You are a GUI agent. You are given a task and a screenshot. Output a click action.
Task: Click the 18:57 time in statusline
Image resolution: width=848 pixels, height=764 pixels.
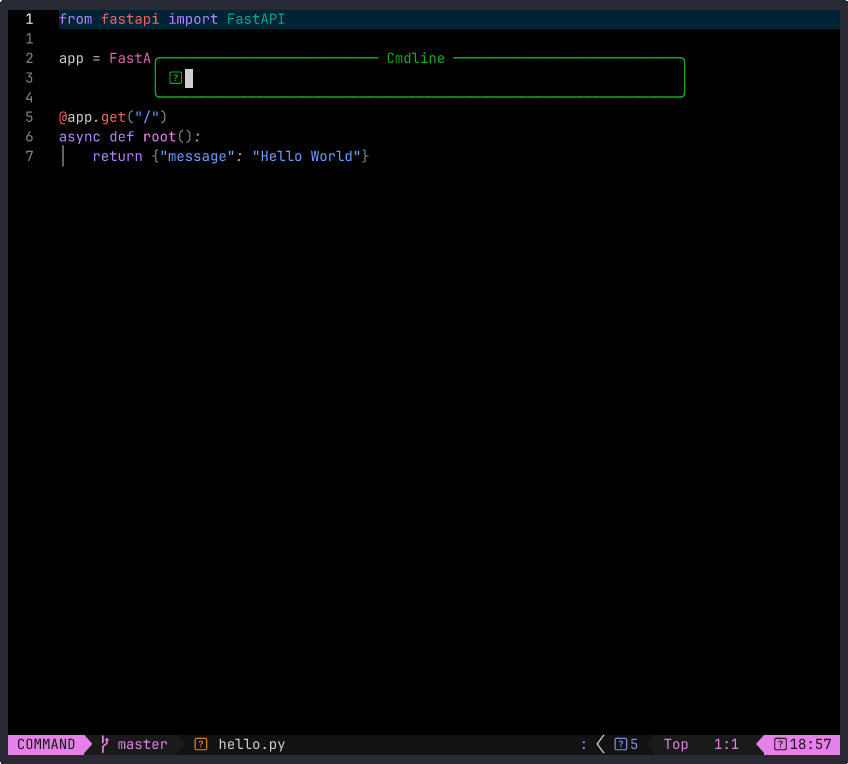(810, 745)
